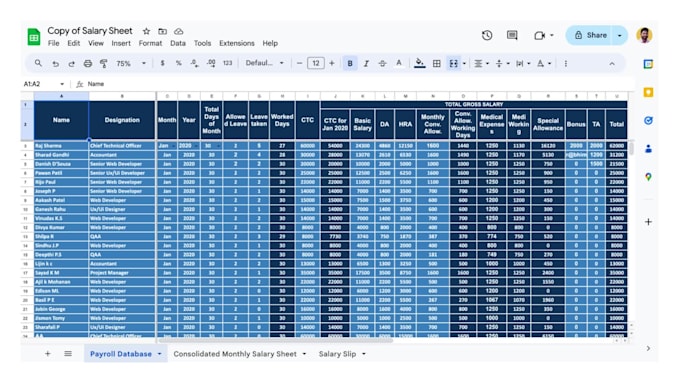Toggle italic formatting

(366, 63)
